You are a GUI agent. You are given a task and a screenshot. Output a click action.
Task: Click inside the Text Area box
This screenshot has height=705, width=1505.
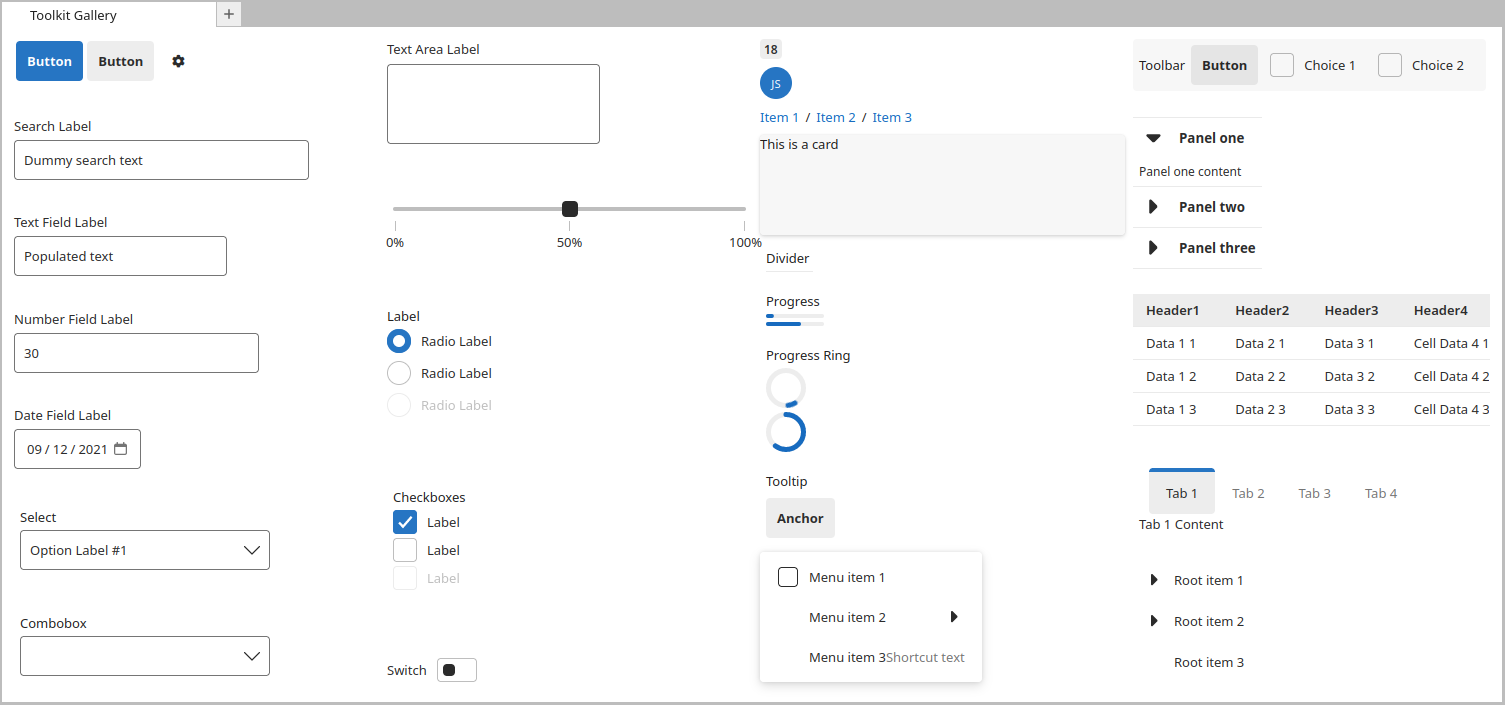pos(493,104)
